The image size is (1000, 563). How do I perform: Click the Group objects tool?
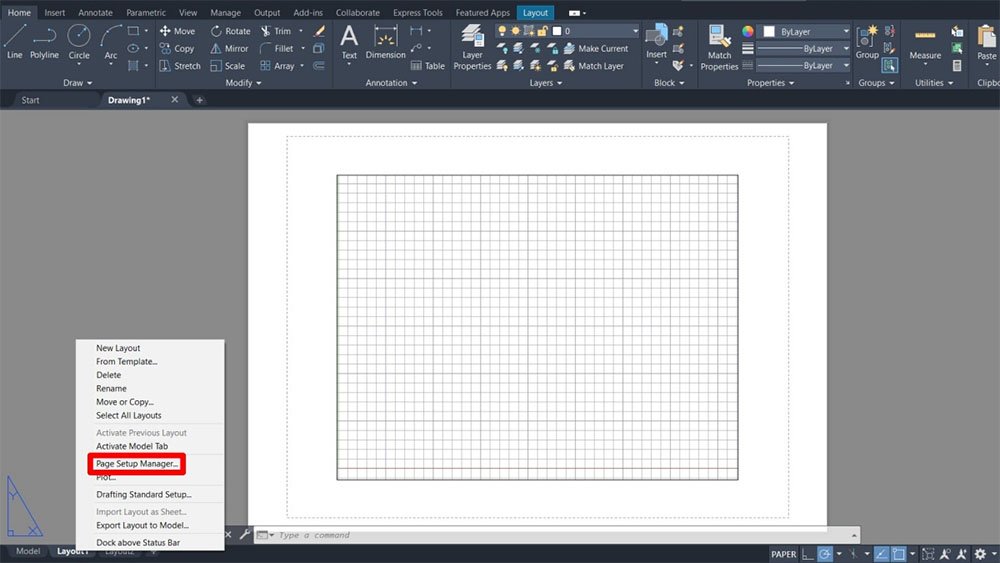tap(867, 42)
